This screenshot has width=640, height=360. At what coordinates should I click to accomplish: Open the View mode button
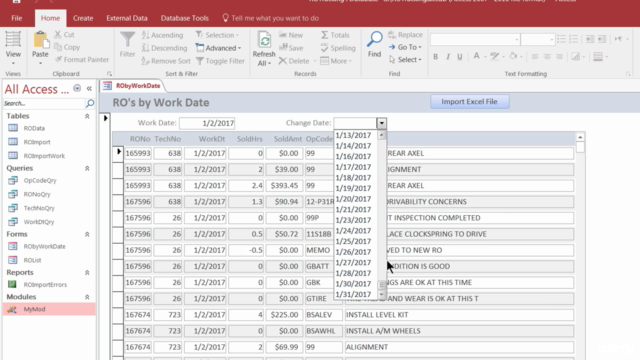(x=13, y=48)
